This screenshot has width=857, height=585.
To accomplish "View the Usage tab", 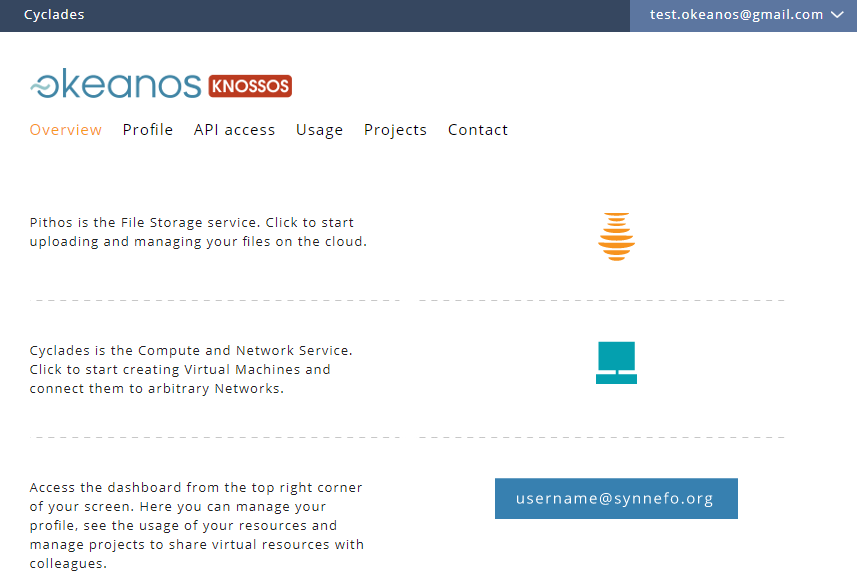I will tap(319, 129).
